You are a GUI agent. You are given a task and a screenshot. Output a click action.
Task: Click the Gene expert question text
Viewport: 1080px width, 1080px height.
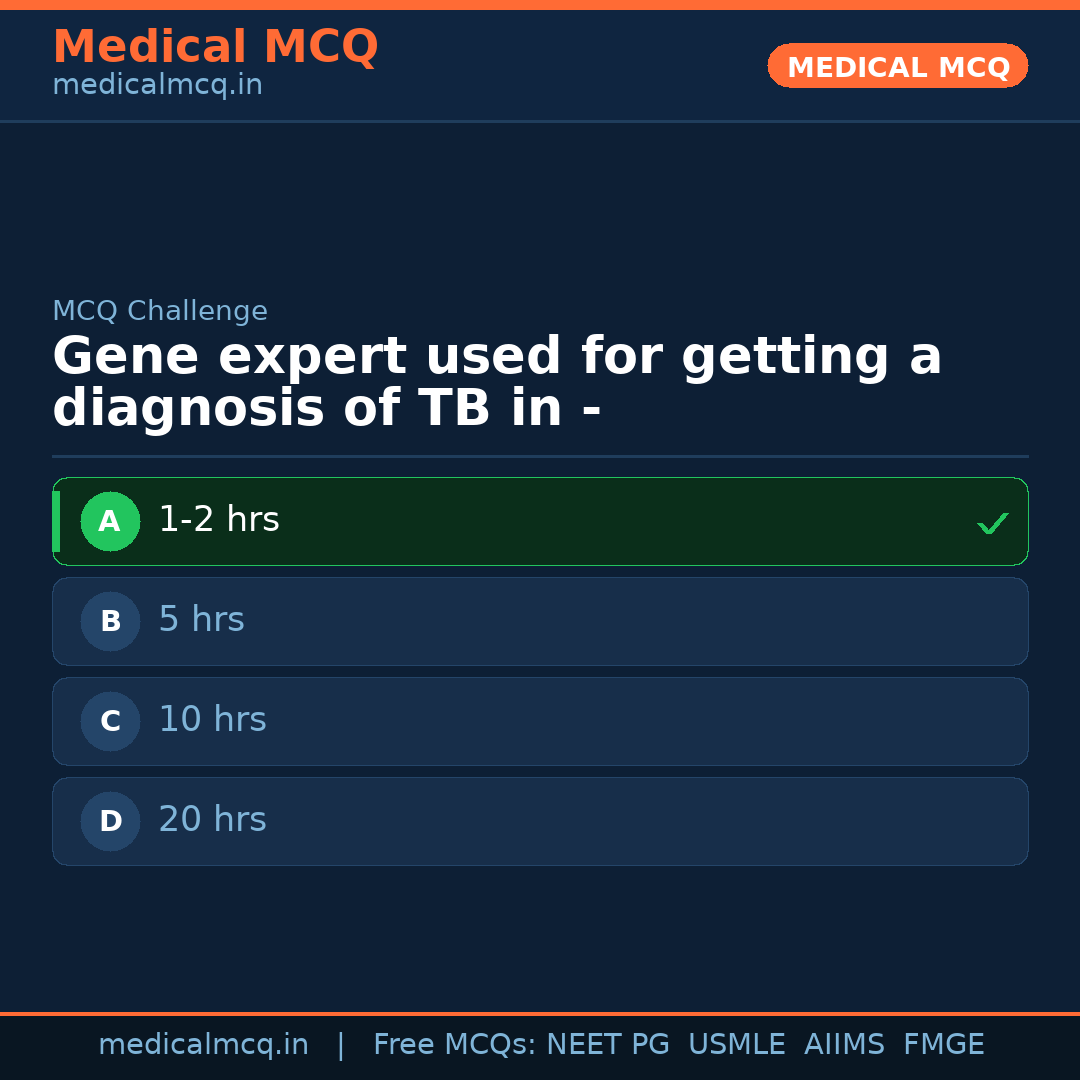point(497,383)
